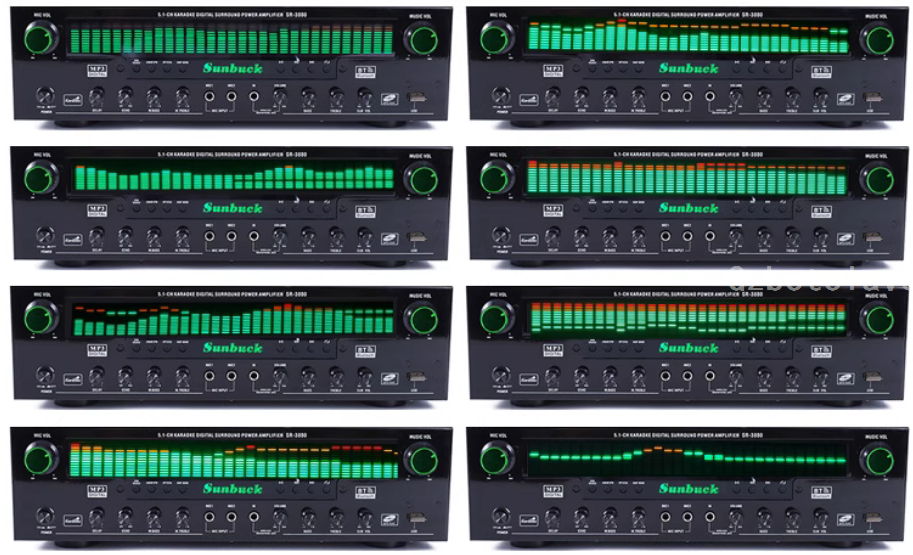Screen dimensions: 913x555
Task: Switch the POWER control on the second-row left amplifier
Action: [x=45, y=235]
